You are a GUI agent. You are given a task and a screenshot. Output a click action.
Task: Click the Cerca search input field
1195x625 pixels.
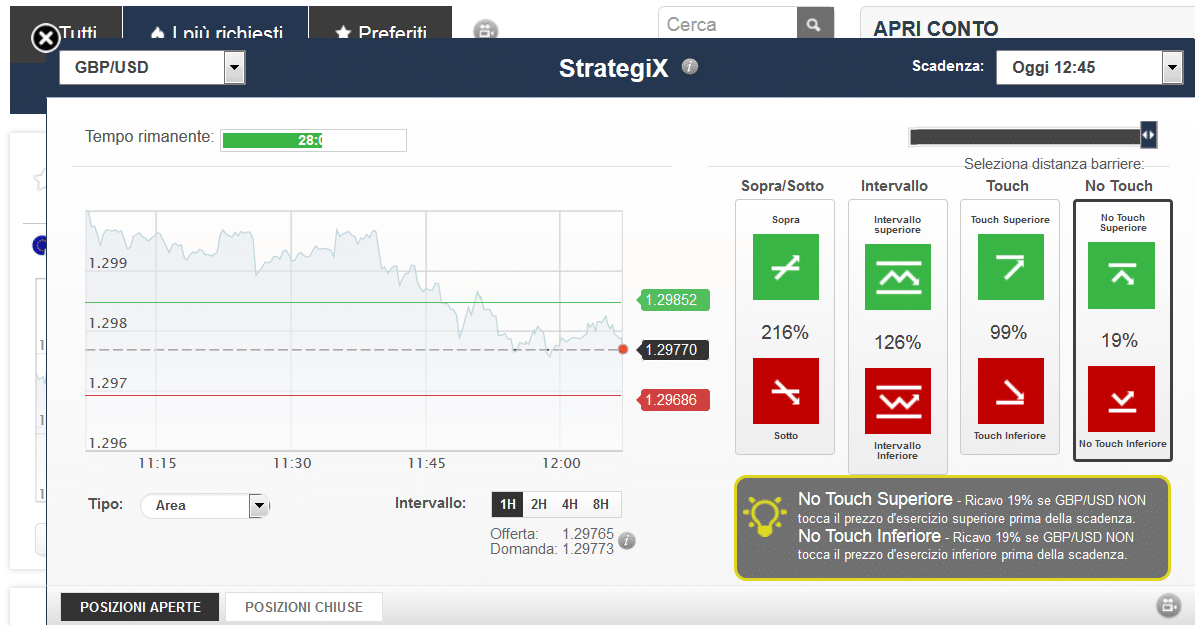click(727, 25)
